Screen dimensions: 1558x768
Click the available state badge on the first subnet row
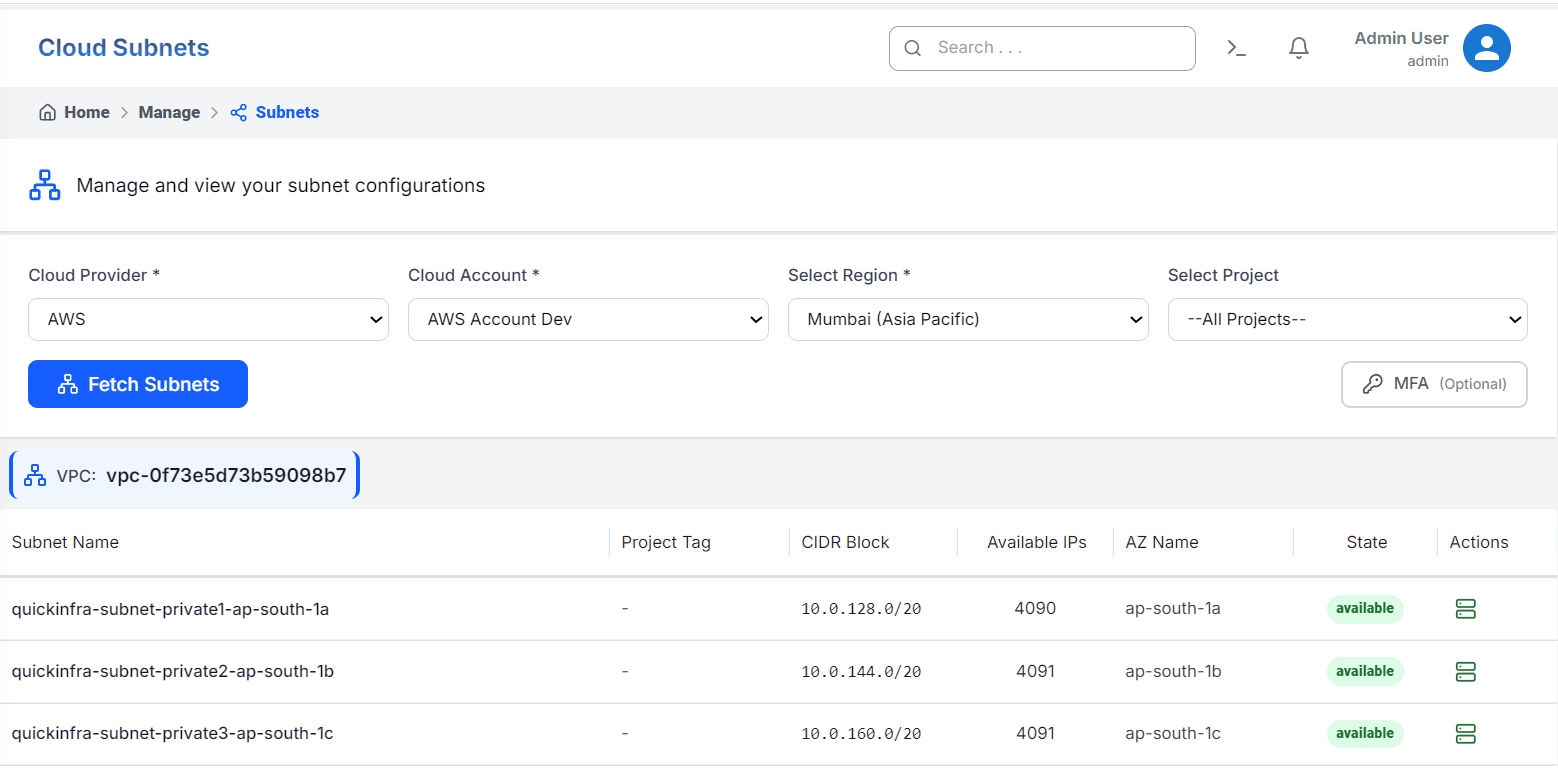(x=1365, y=608)
